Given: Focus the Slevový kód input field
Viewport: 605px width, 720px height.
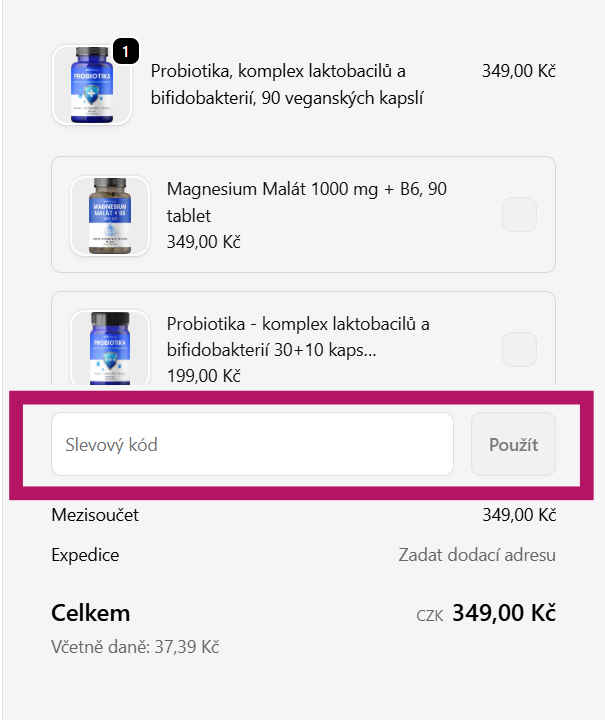Looking at the screenshot, I should [x=252, y=444].
